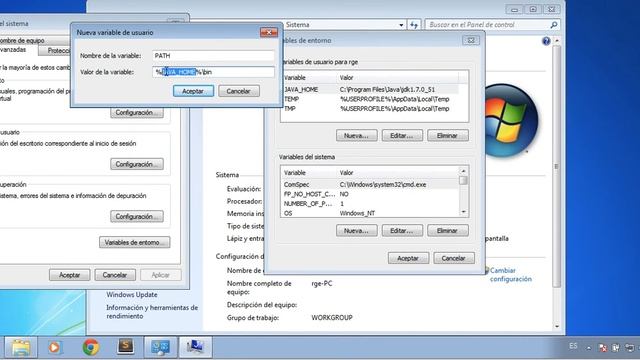The image size is (640, 360).
Task: Close the Variables de entorno window
Action: [x=471, y=40]
